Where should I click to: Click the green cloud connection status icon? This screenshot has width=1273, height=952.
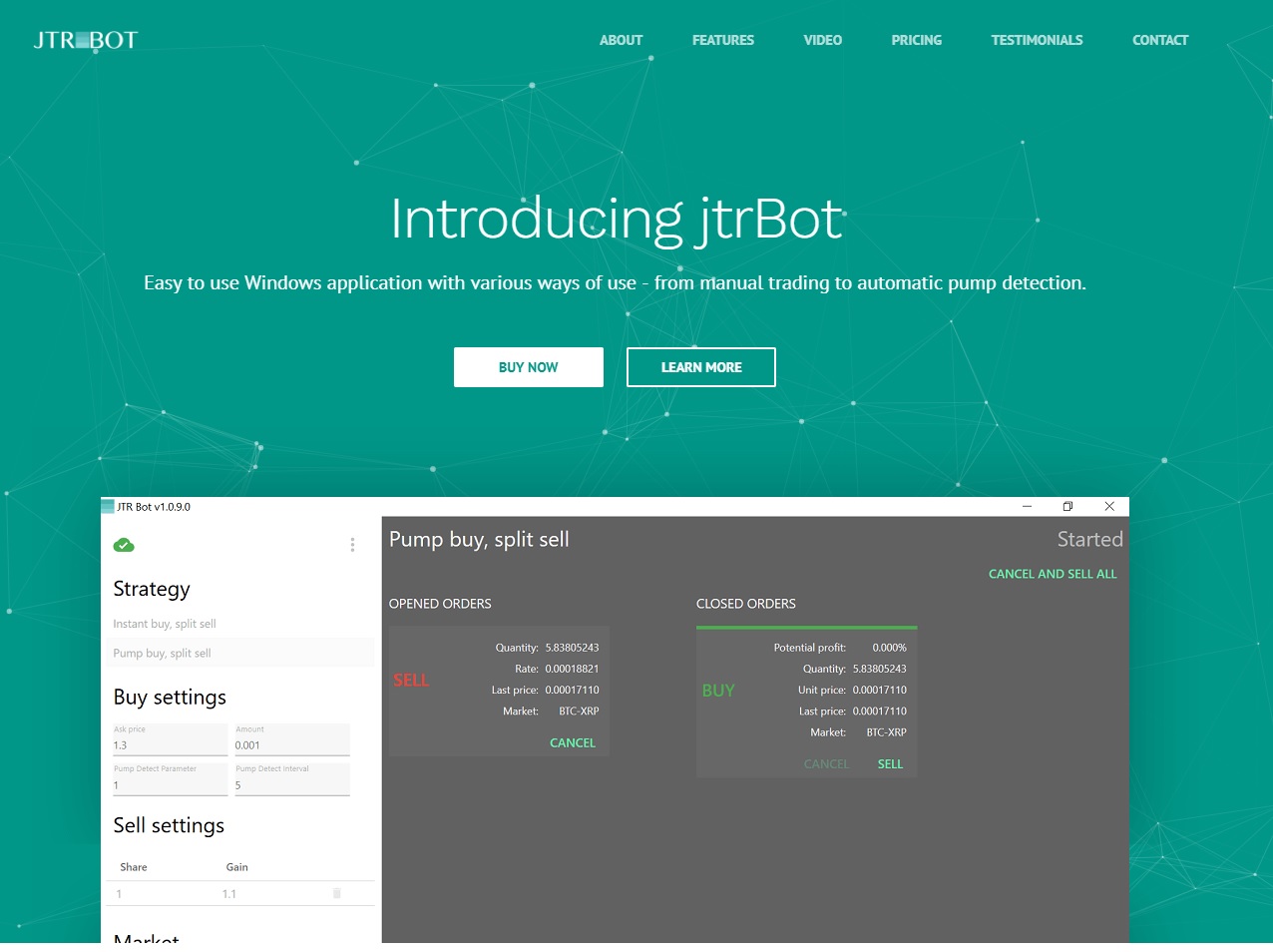124,545
